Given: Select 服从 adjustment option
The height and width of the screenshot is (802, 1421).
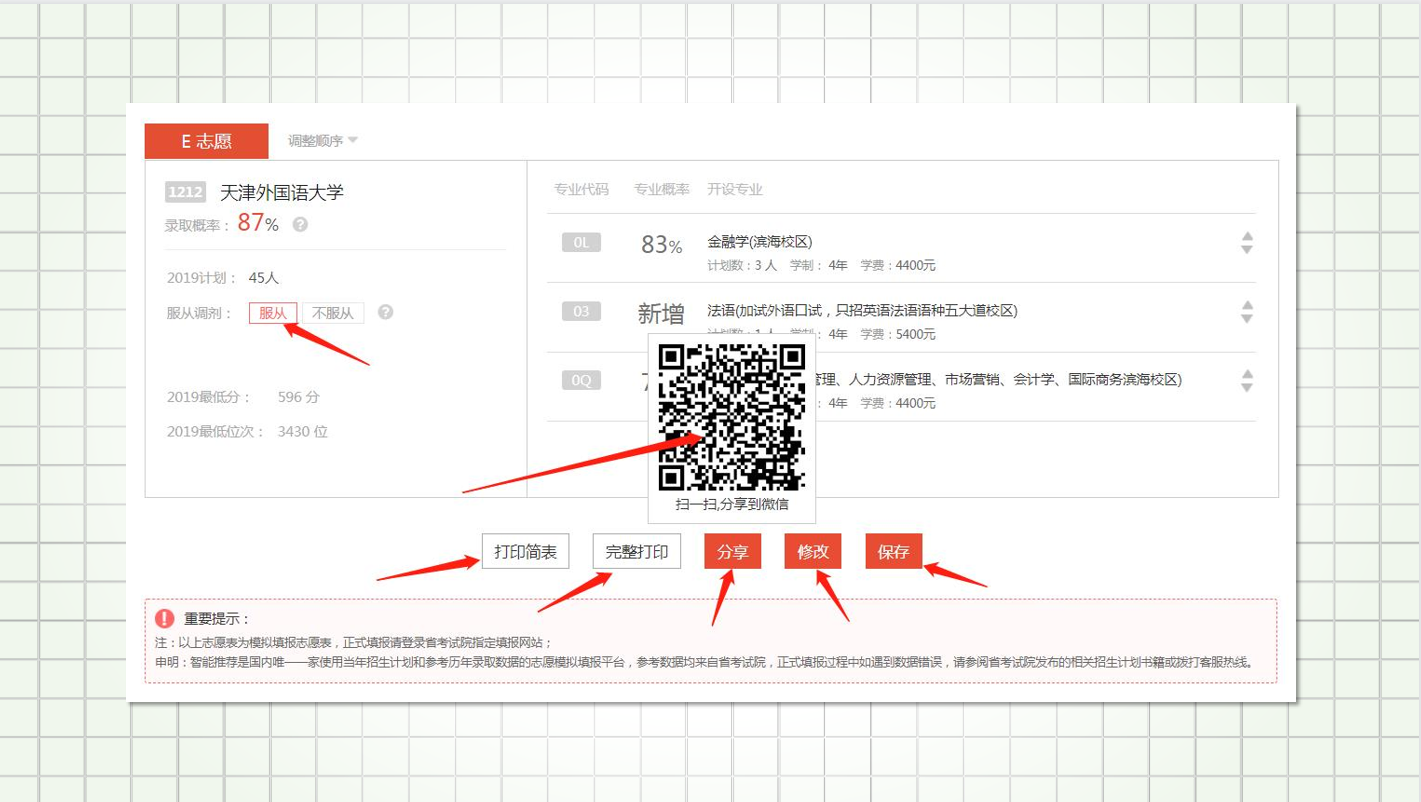Looking at the screenshot, I should pos(273,313).
